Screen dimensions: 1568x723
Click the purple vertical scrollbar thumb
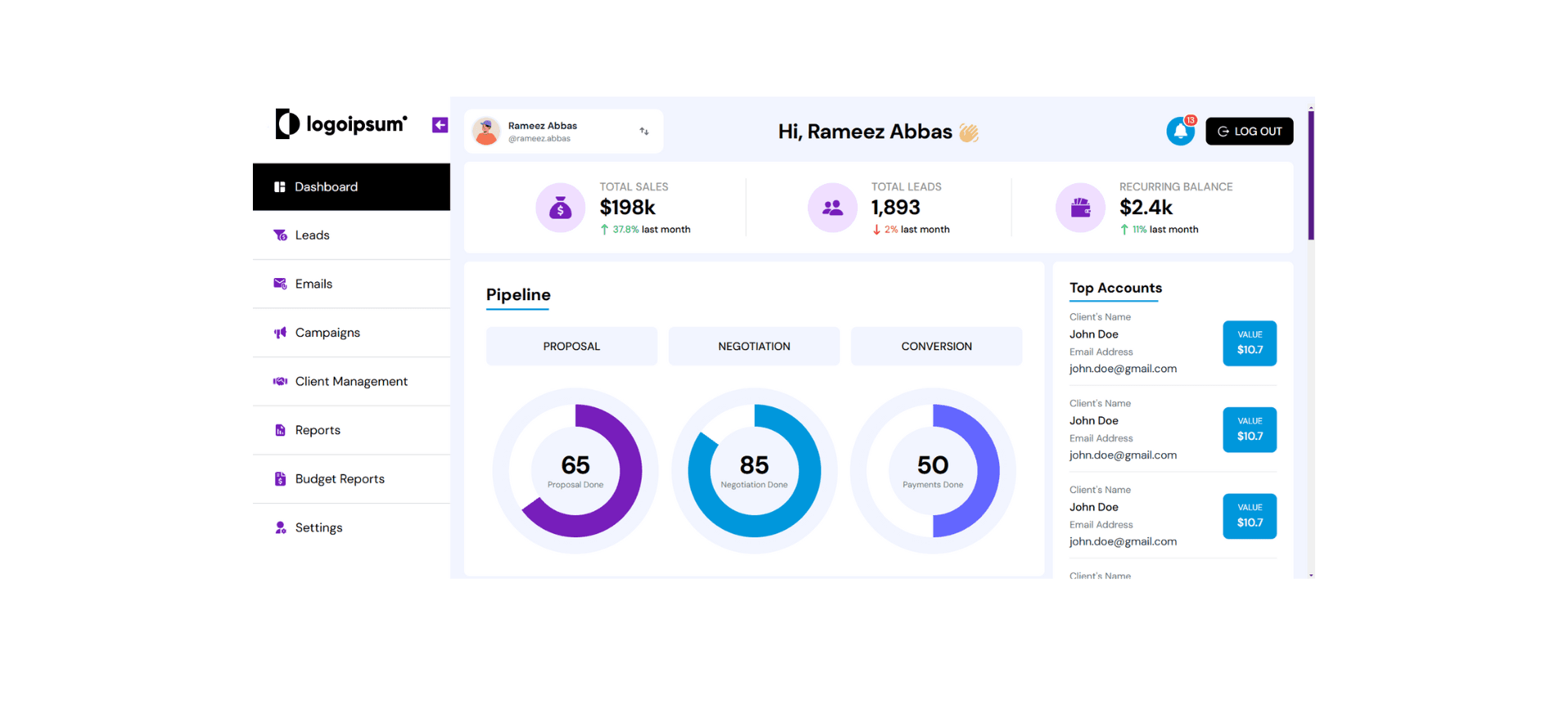click(1311, 175)
